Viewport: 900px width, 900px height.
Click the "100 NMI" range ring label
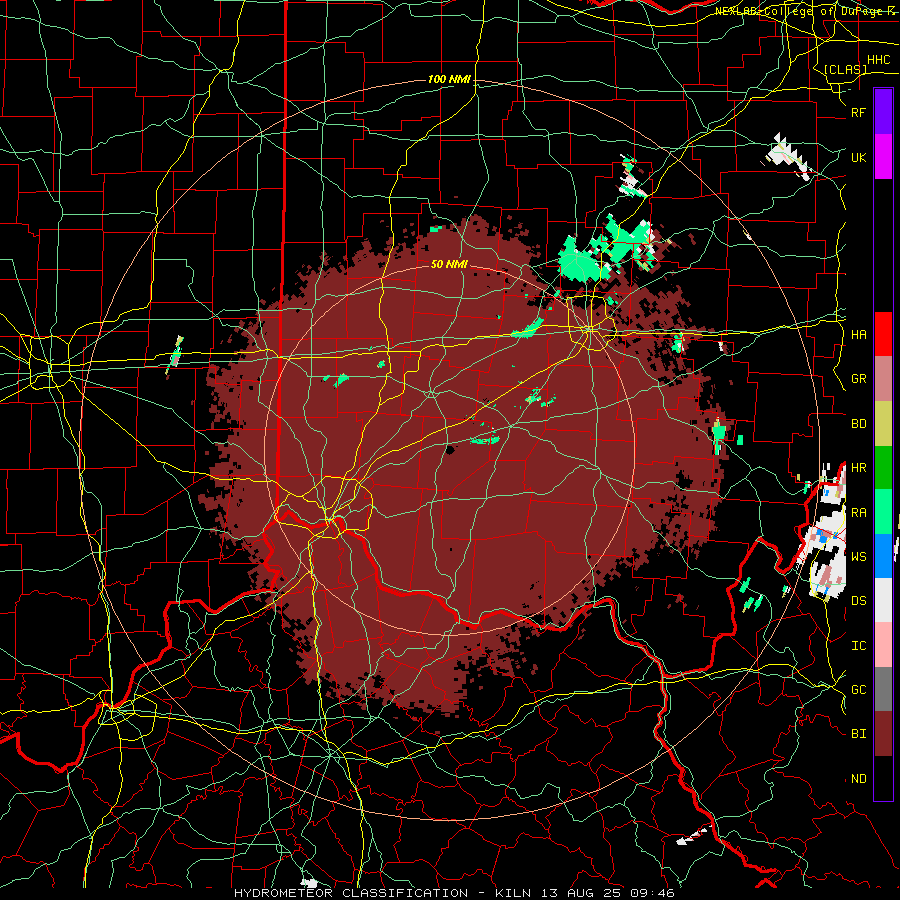tap(449, 79)
